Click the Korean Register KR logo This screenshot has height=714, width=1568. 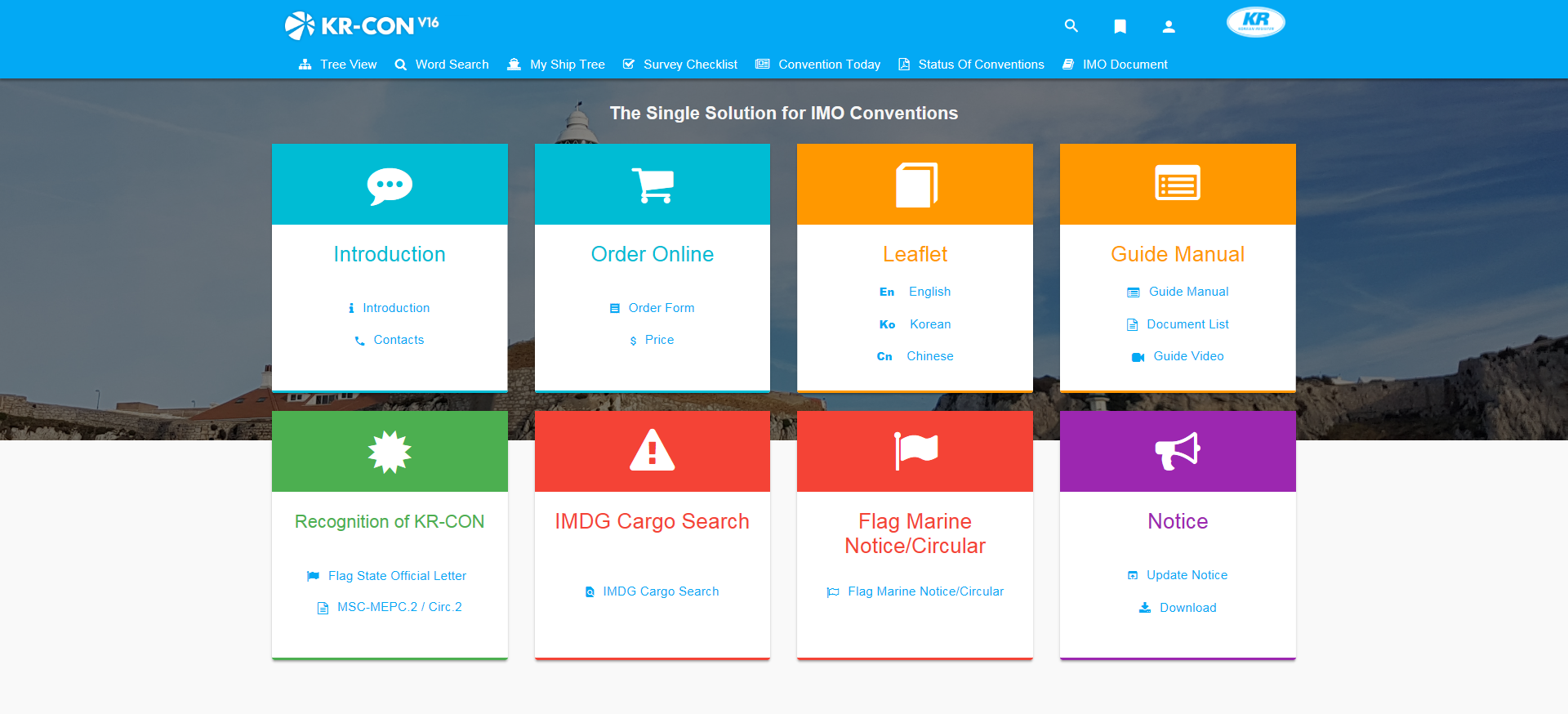[x=1255, y=22]
